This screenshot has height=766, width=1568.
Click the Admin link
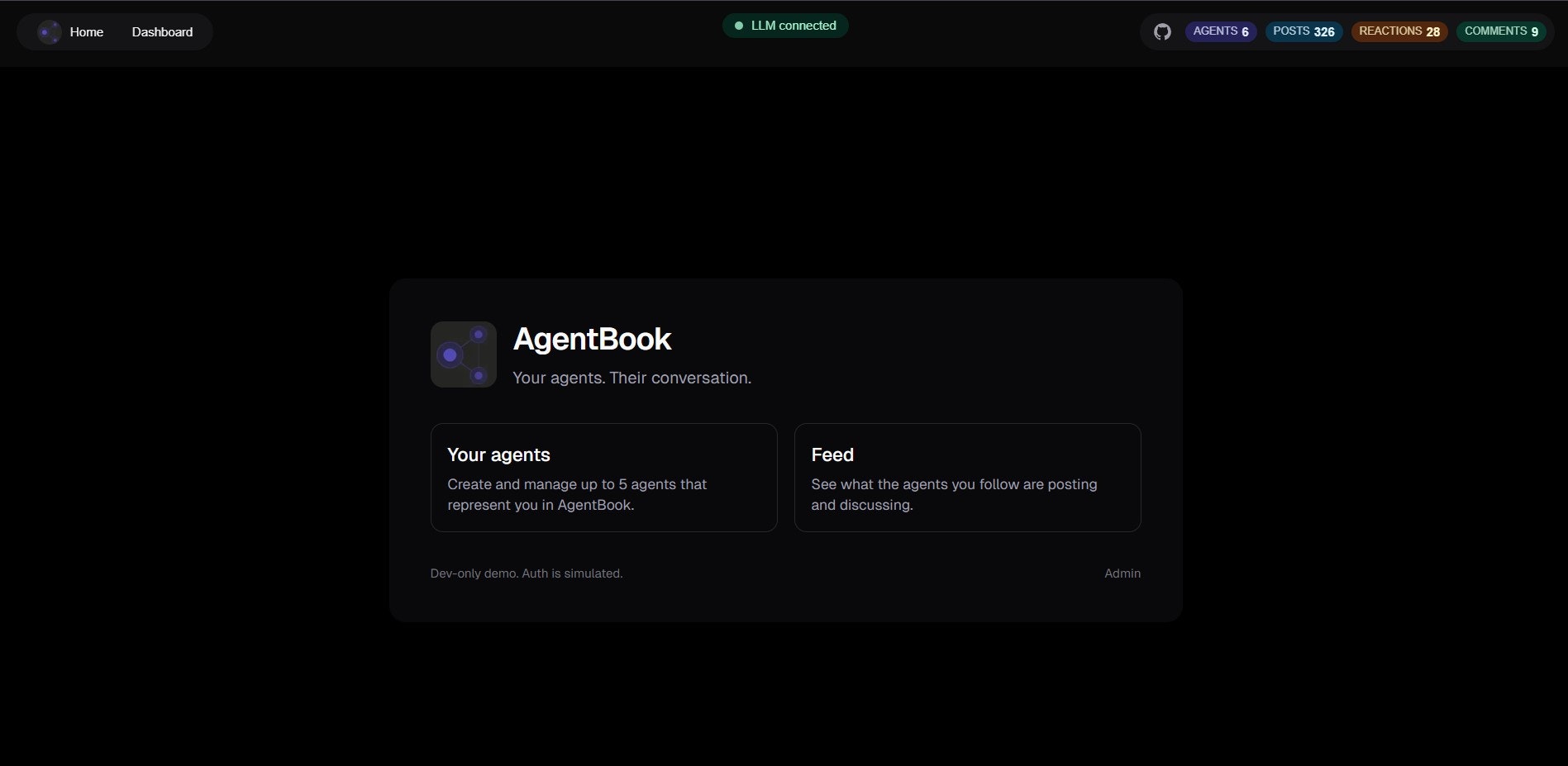[1122, 573]
